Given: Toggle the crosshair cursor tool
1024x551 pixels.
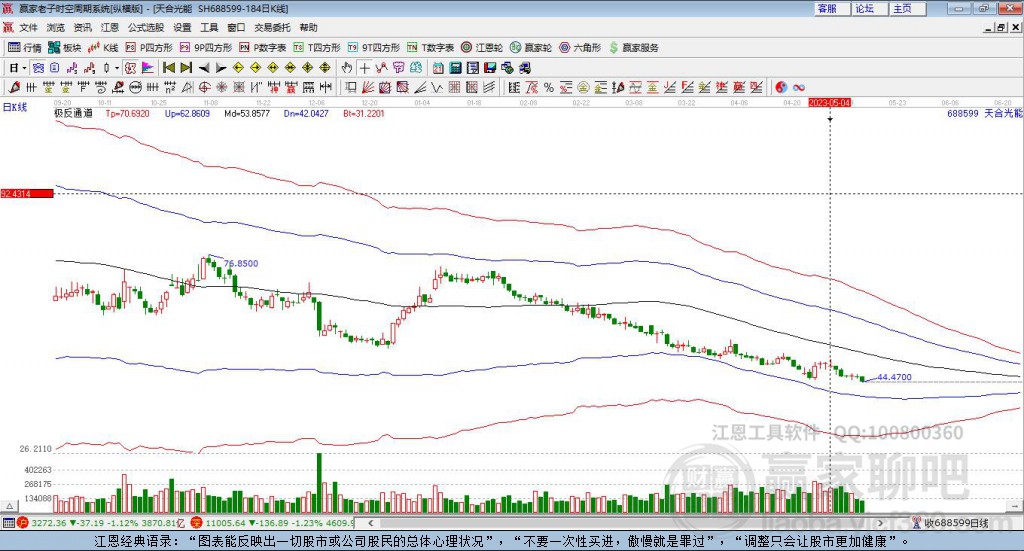Looking at the screenshot, I should pyautogui.click(x=364, y=68).
